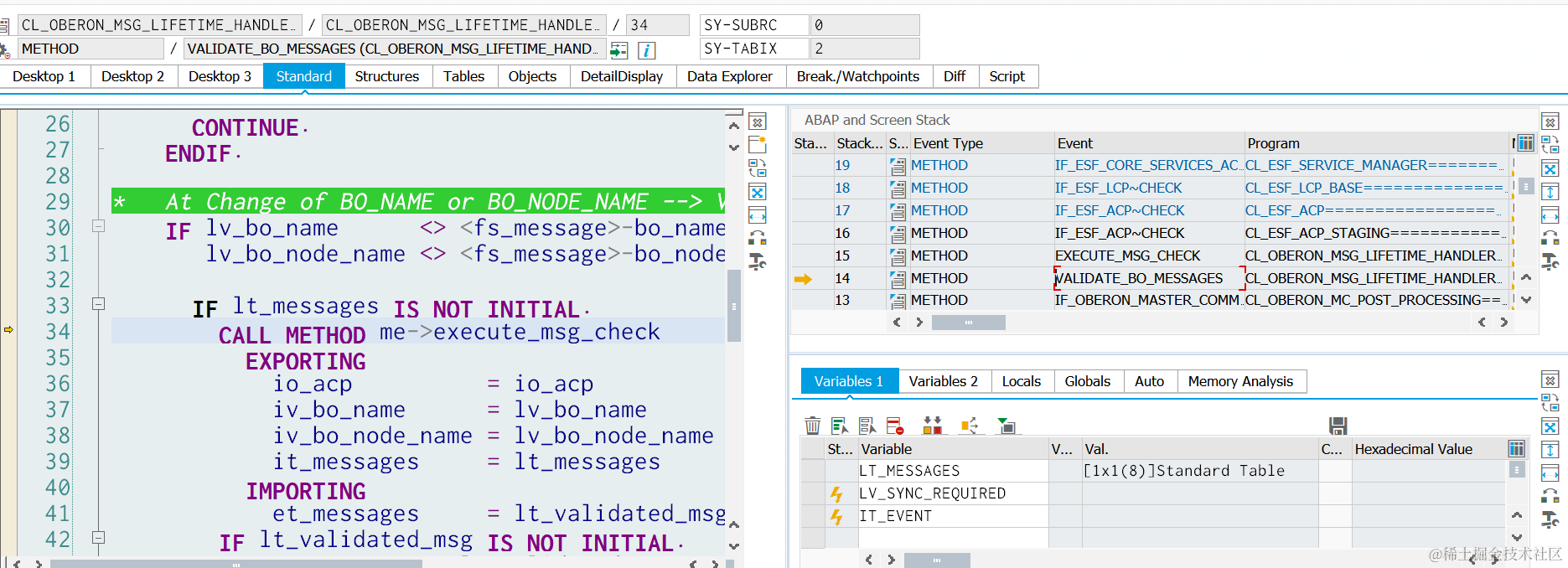Screen dimensions: 1568x568
Task: Open the Tables tab
Action: (463, 76)
